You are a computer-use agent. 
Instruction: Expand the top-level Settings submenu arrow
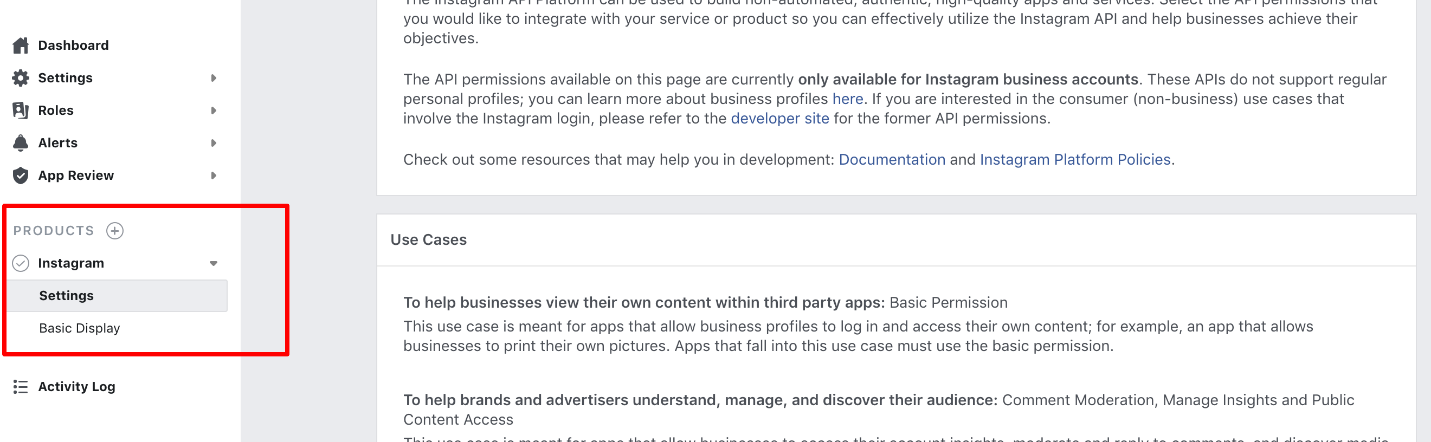(x=213, y=78)
